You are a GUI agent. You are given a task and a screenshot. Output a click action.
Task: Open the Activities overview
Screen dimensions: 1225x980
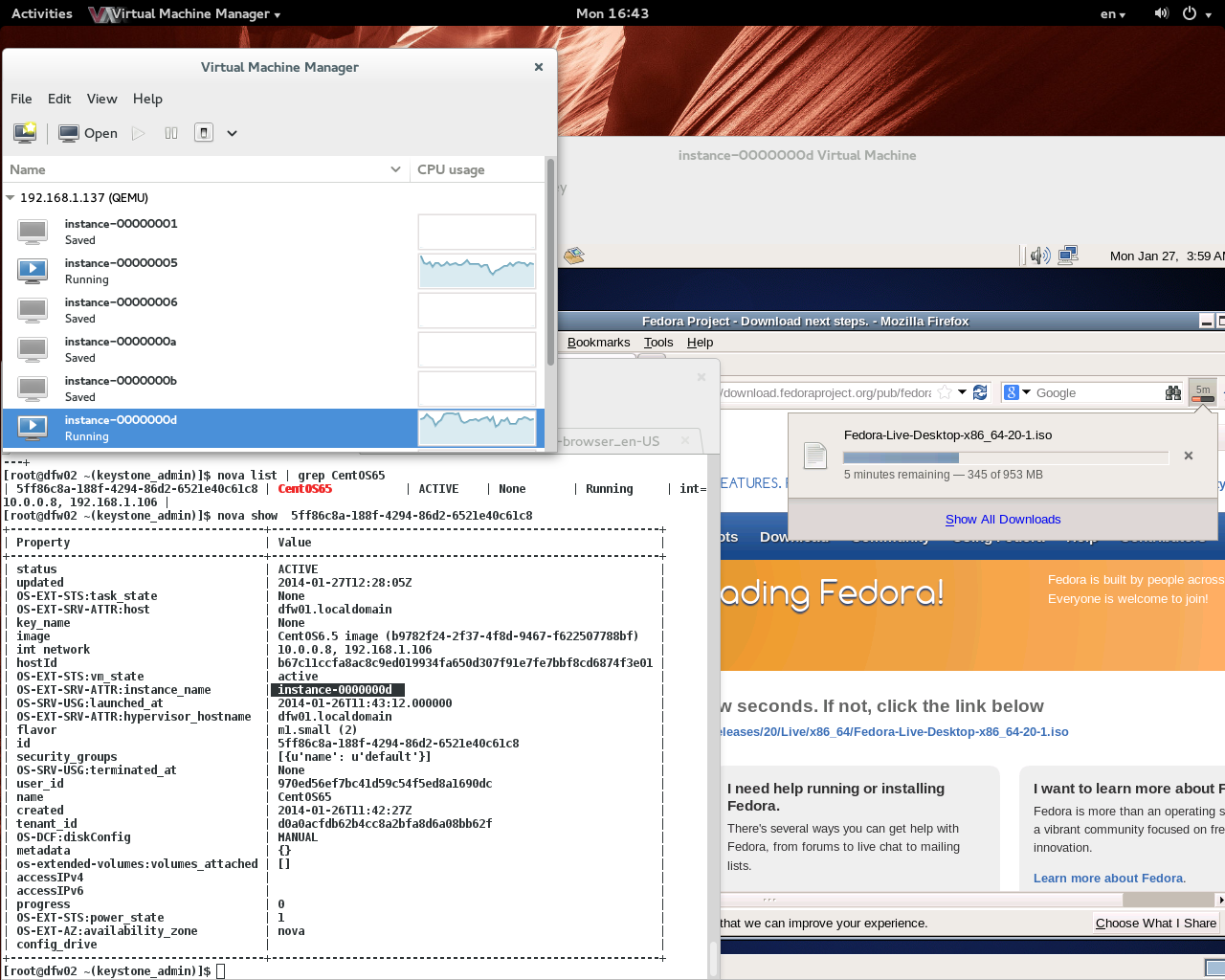(x=42, y=13)
